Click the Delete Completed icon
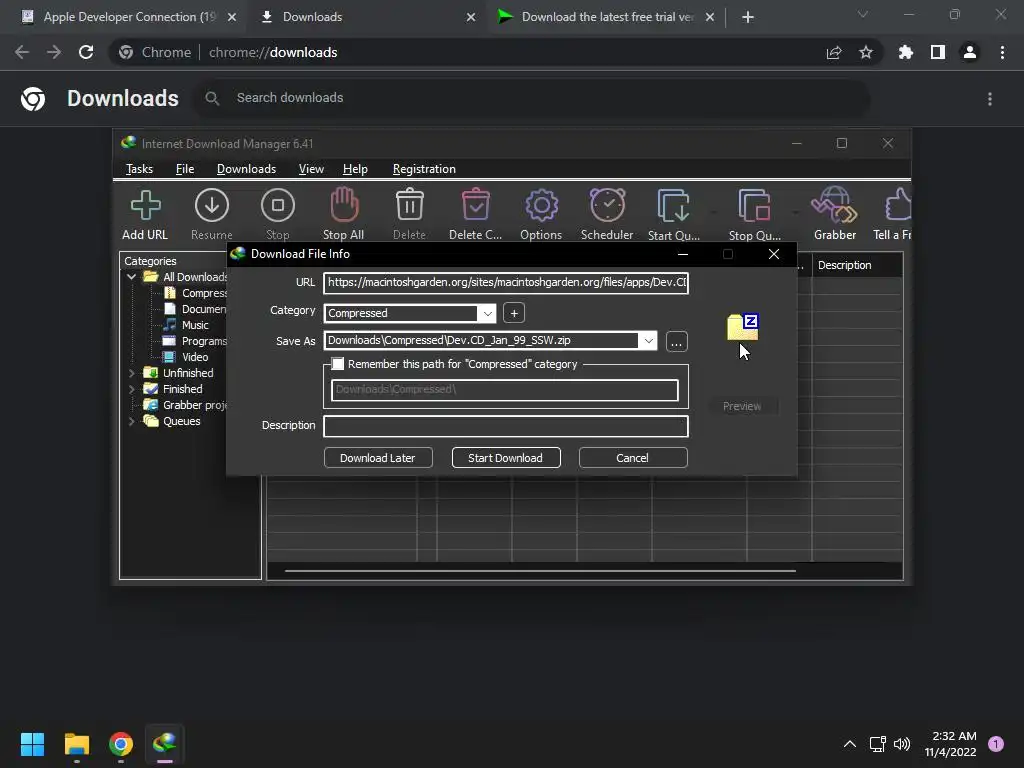1024x768 pixels. pyautogui.click(x=475, y=205)
